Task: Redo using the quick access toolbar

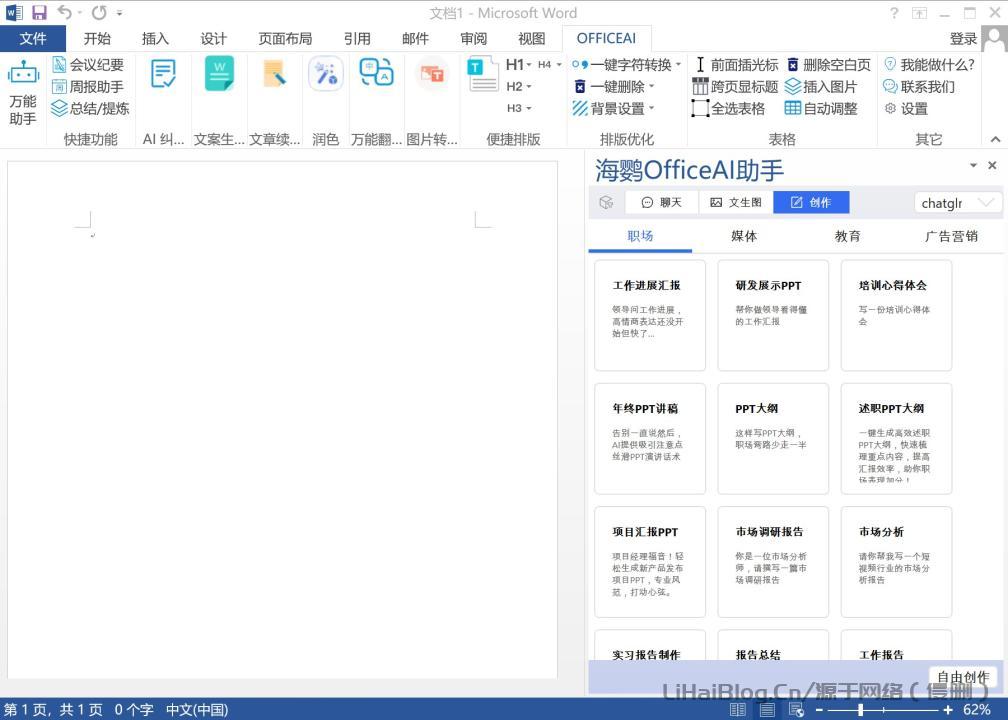Action: [99, 12]
